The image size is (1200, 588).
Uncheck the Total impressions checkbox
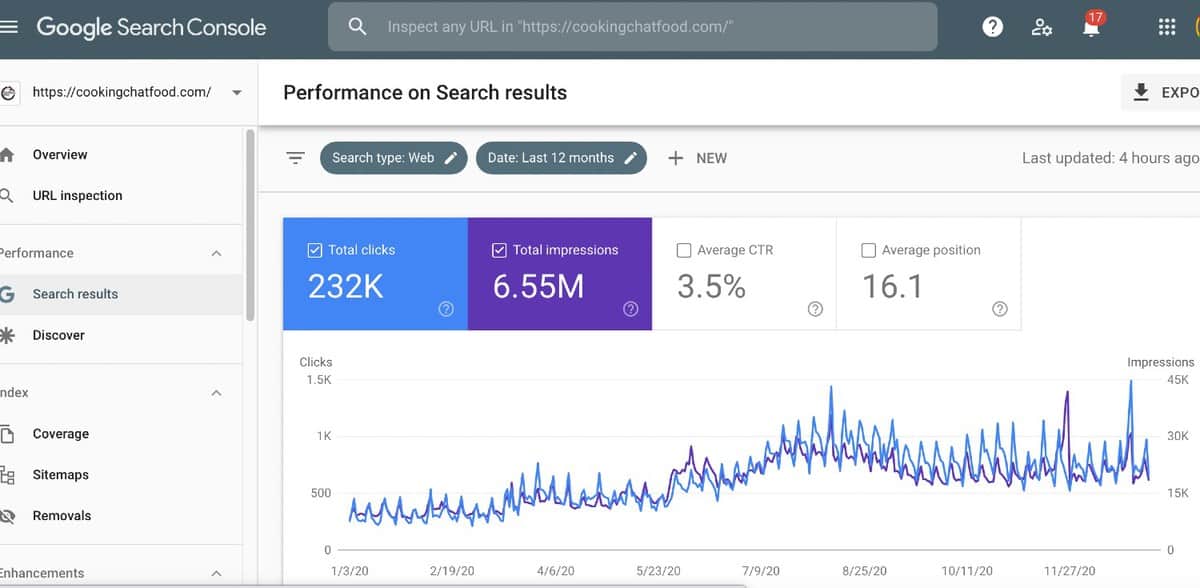coord(500,250)
